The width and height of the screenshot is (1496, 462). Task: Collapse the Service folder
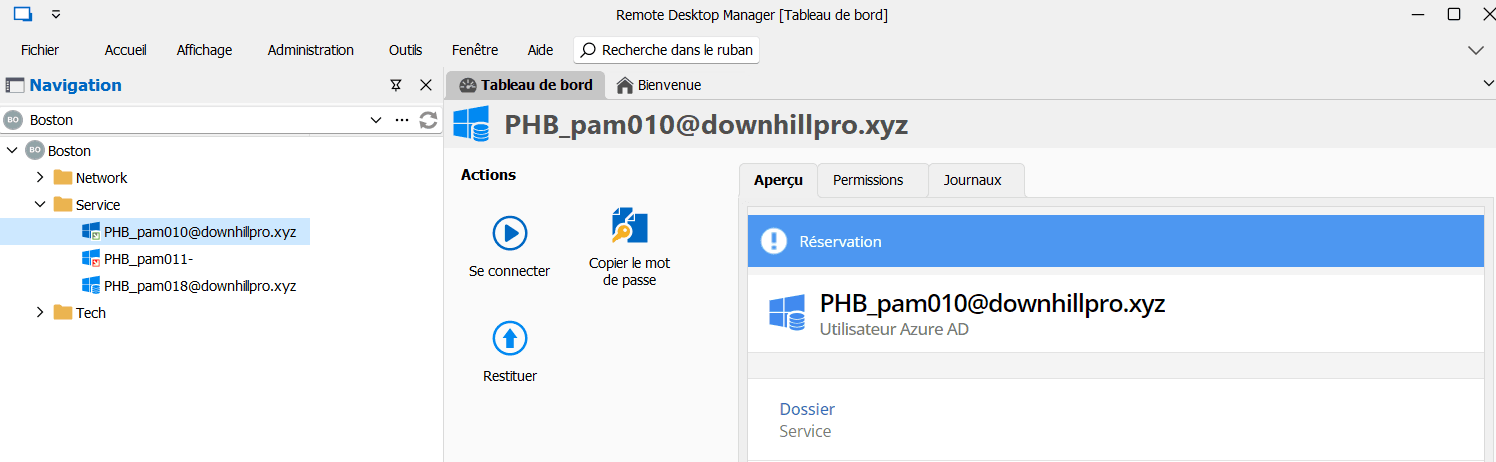40,205
